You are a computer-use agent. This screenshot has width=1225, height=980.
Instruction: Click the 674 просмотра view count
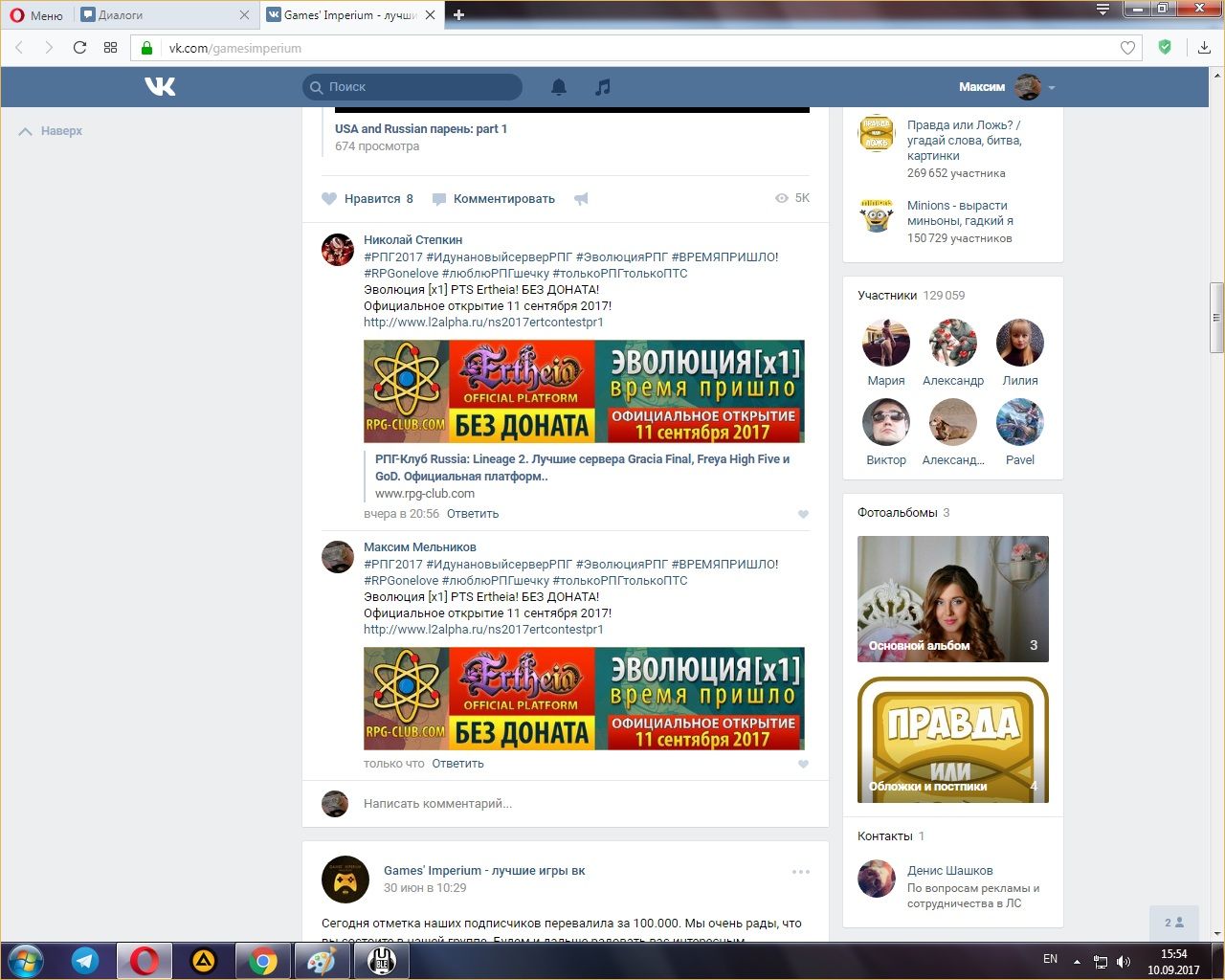[377, 146]
